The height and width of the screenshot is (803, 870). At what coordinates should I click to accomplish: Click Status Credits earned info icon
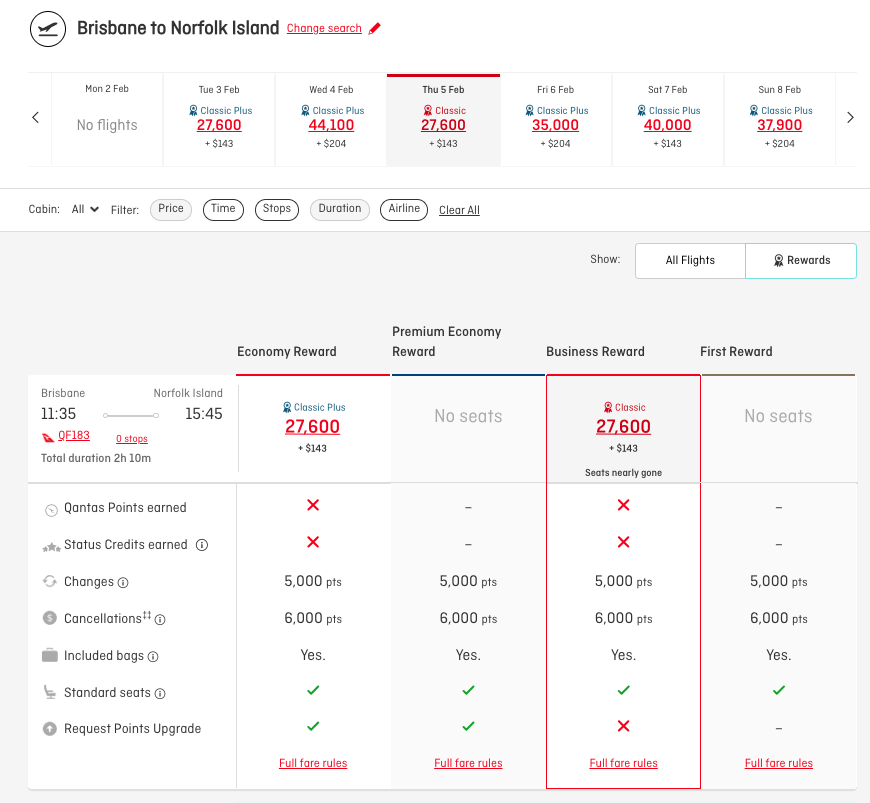(202, 545)
